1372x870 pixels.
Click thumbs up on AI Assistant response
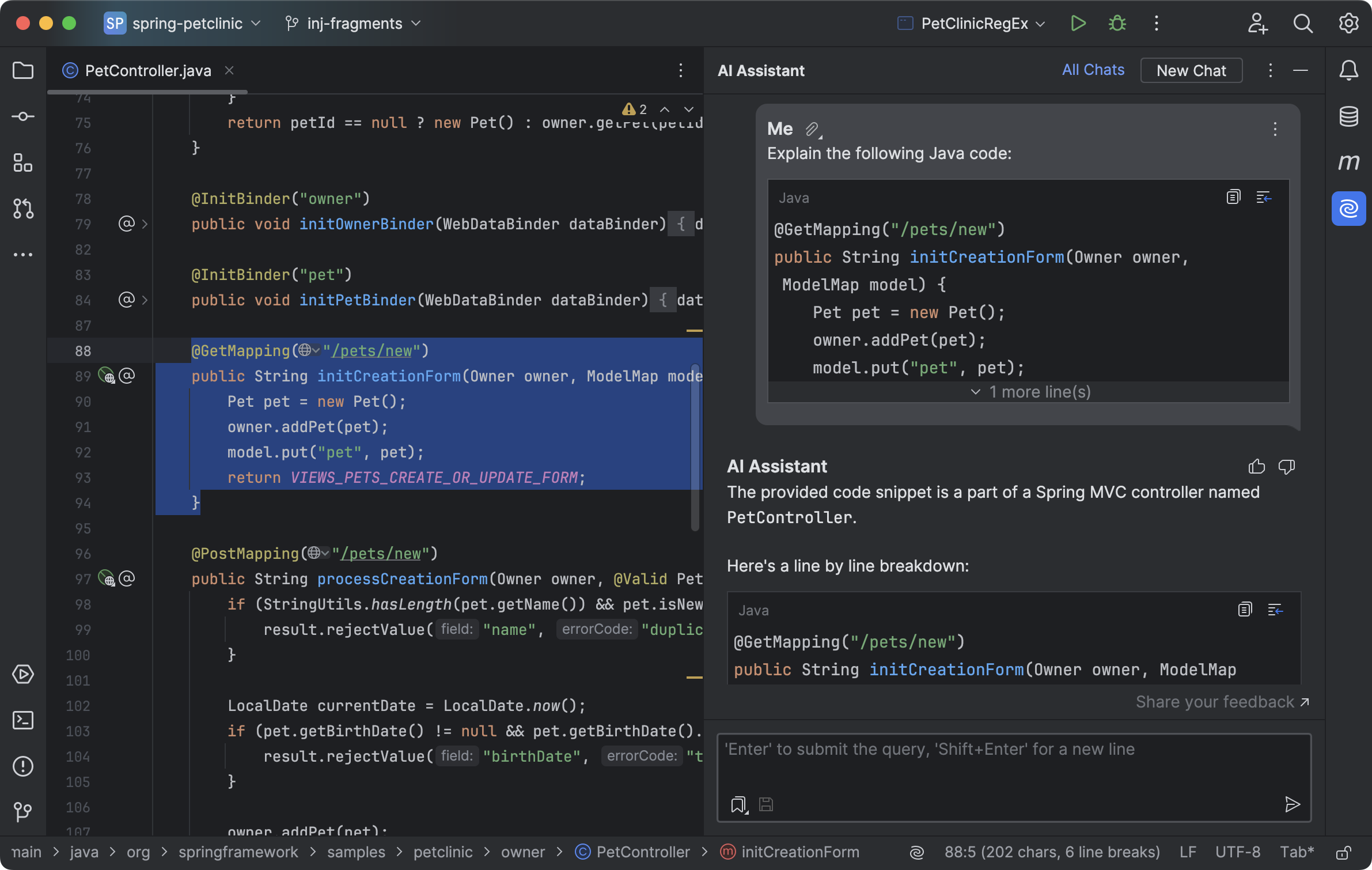[1256, 466]
